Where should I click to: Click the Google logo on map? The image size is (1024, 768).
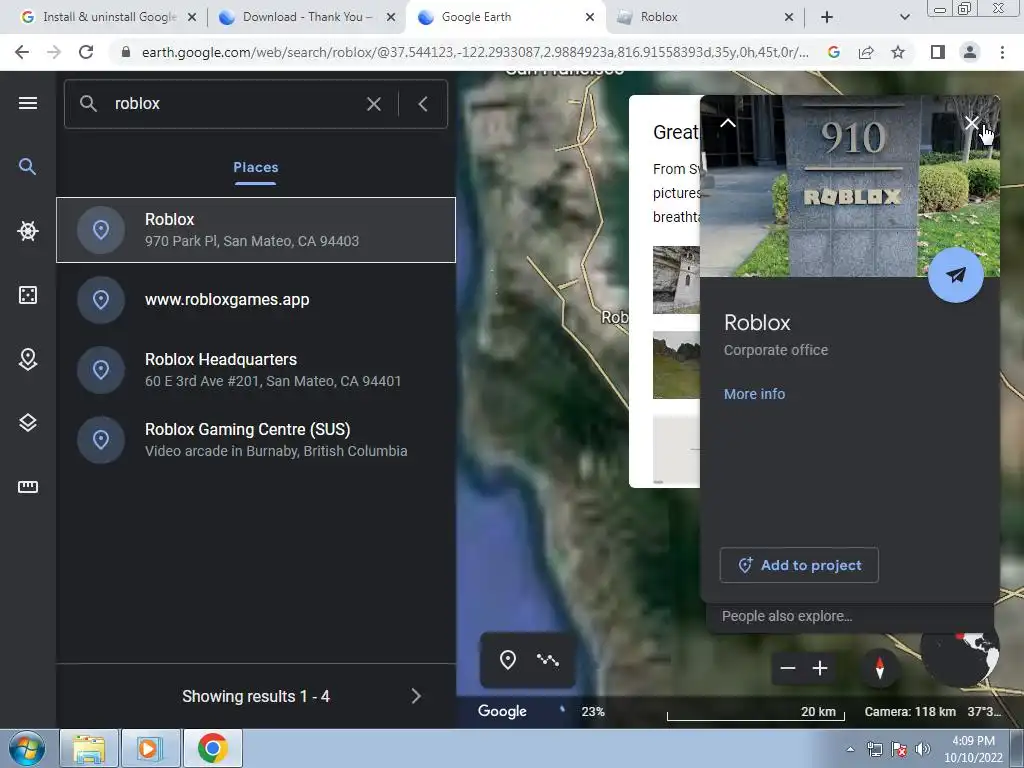pos(502,711)
